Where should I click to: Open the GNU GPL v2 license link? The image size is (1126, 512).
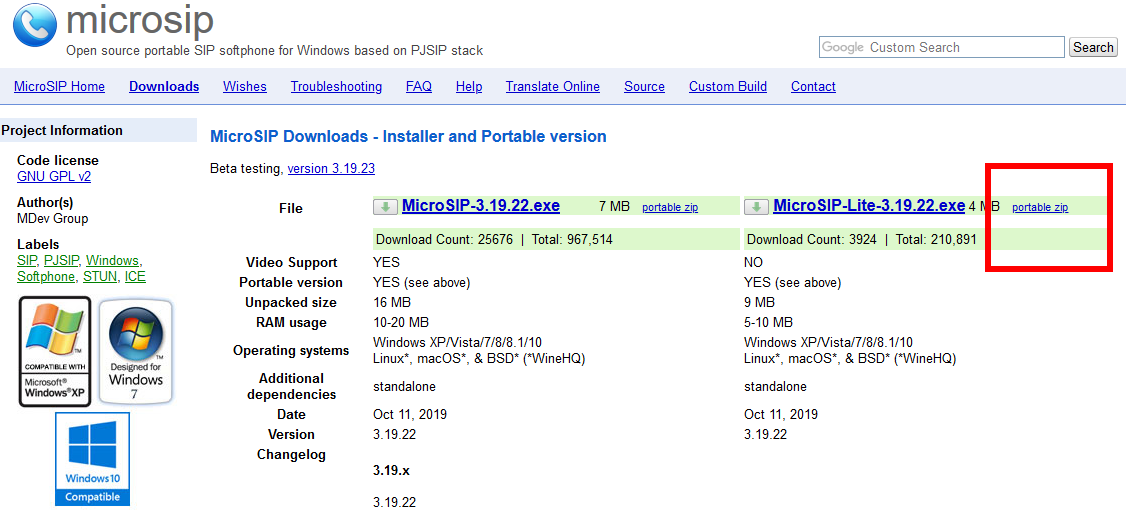click(54, 177)
